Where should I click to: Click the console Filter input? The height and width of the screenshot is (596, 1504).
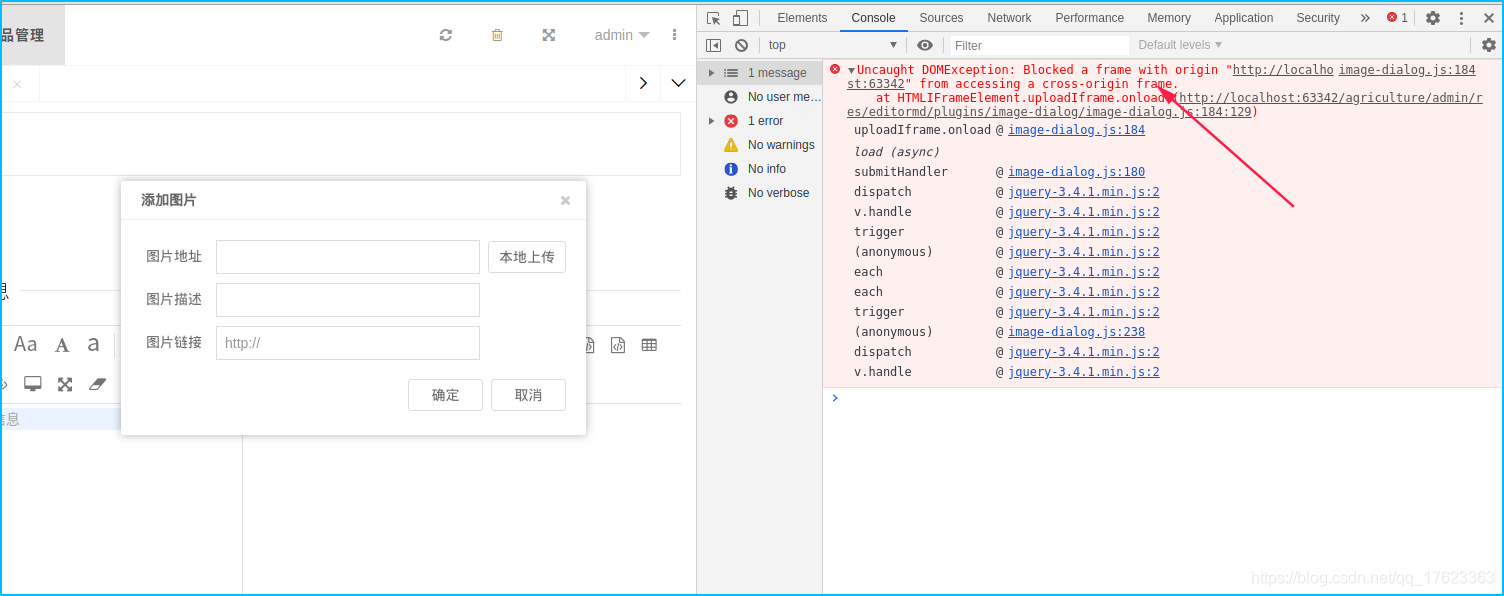[x=1039, y=45]
